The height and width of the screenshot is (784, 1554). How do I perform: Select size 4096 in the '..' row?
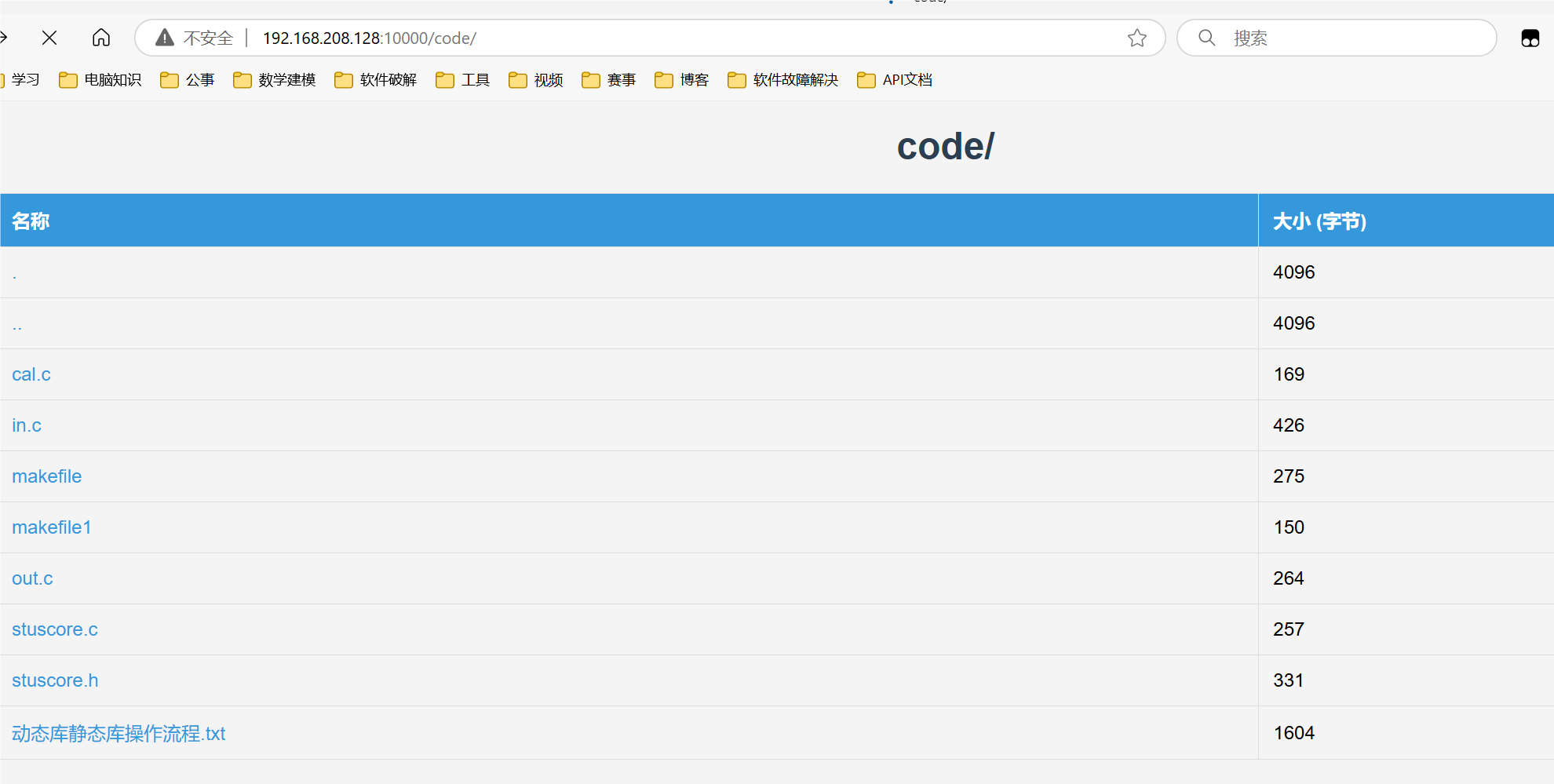pyautogui.click(x=1294, y=323)
